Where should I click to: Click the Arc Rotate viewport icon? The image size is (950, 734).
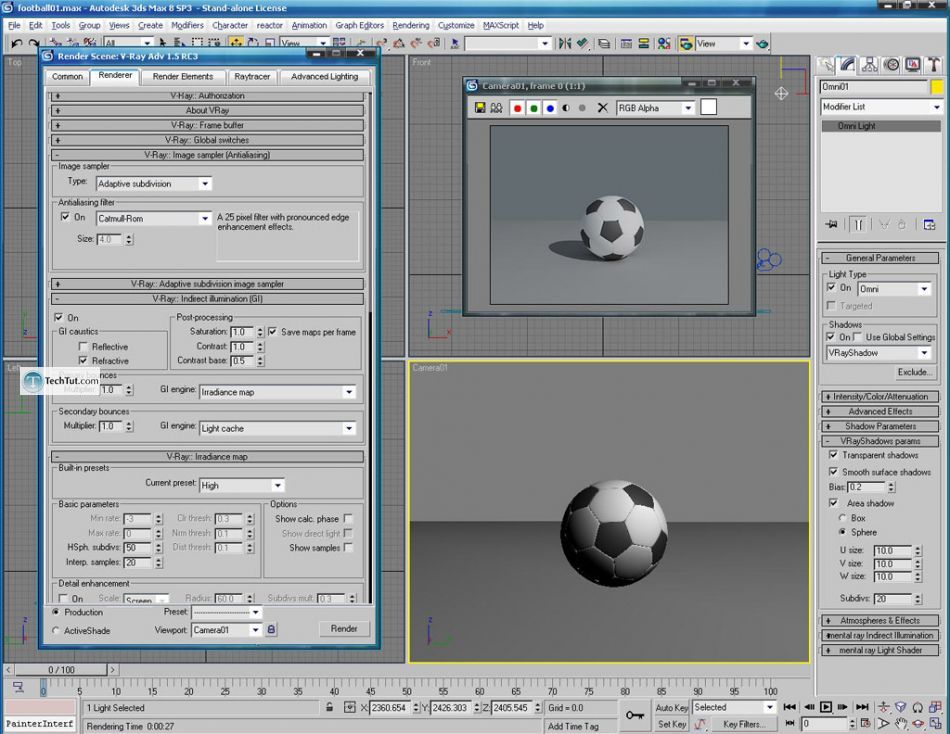[918, 723]
